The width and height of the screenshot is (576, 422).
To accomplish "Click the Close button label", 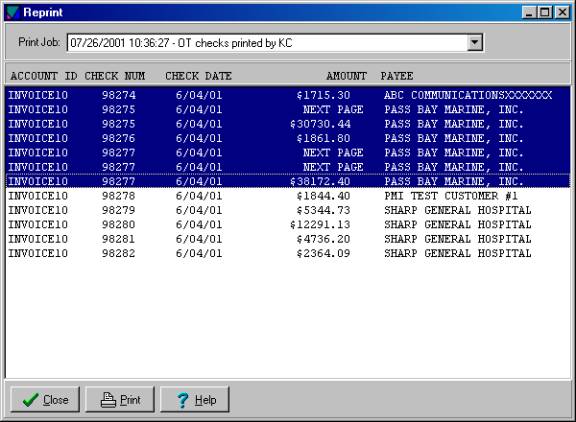I will (56, 400).
